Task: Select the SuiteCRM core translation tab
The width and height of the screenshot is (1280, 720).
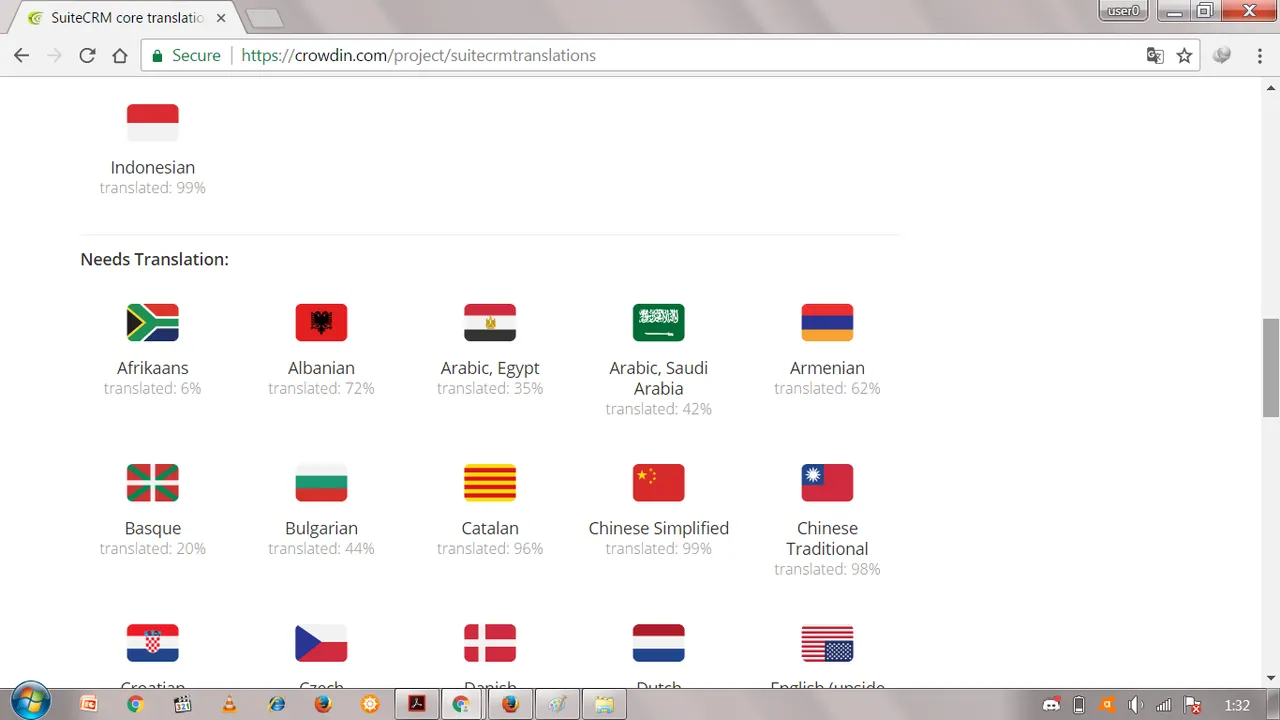Action: 125,18
